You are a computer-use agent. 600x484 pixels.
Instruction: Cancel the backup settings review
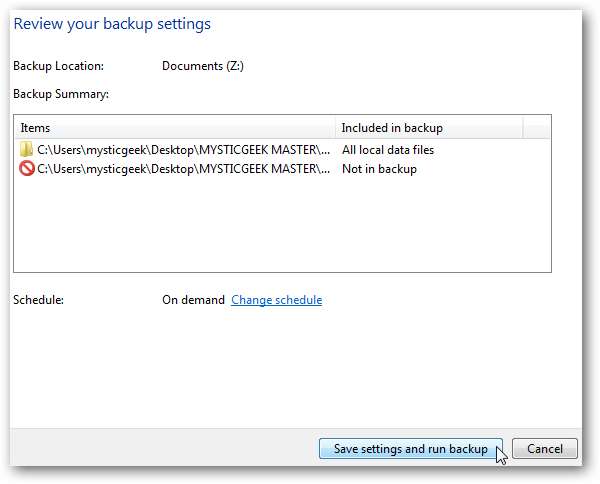[x=545, y=449]
